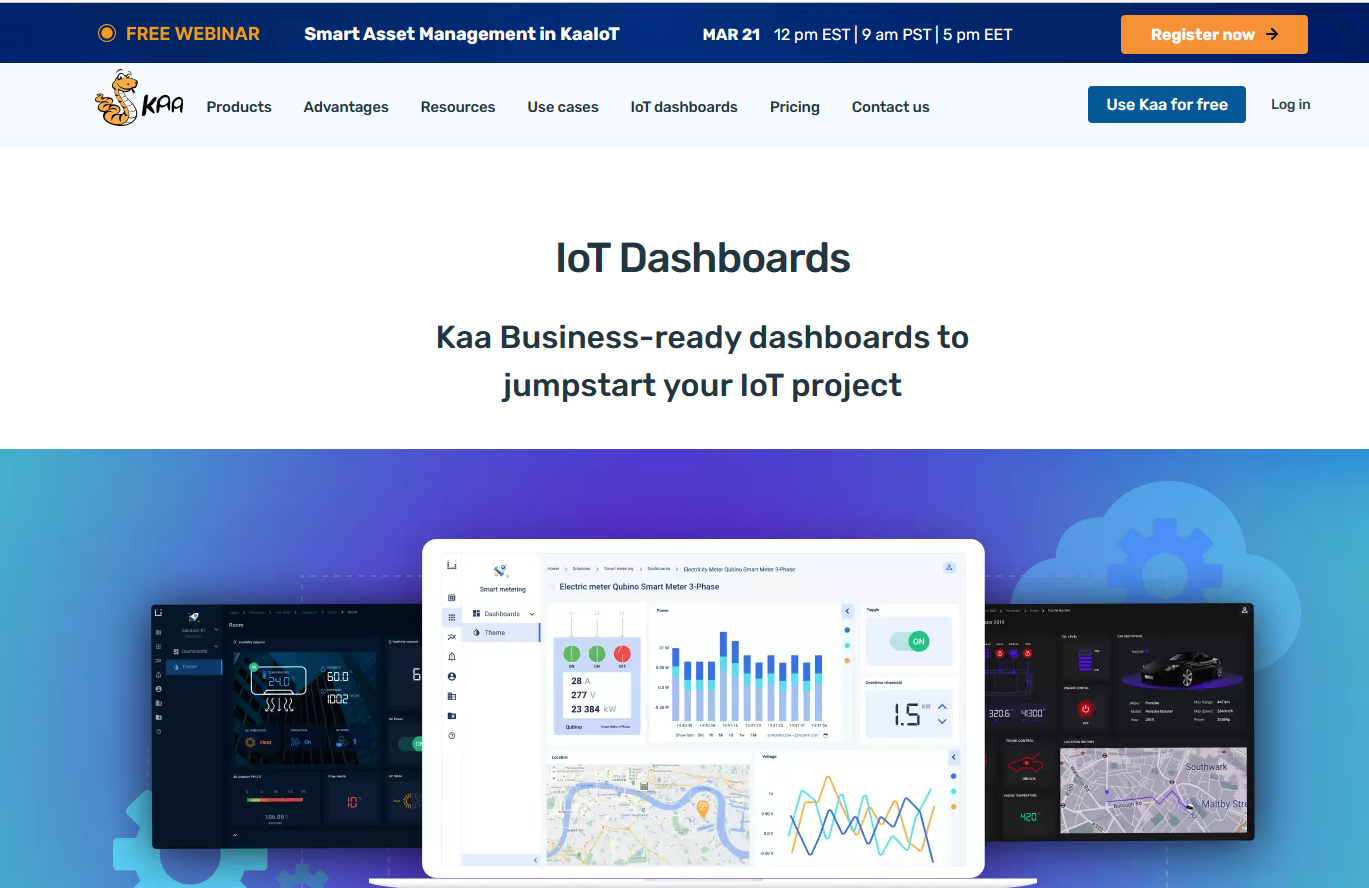The image size is (1369, 888).
Task: Toggle the middle green ON breaker switch
Action: coord(597,655)
